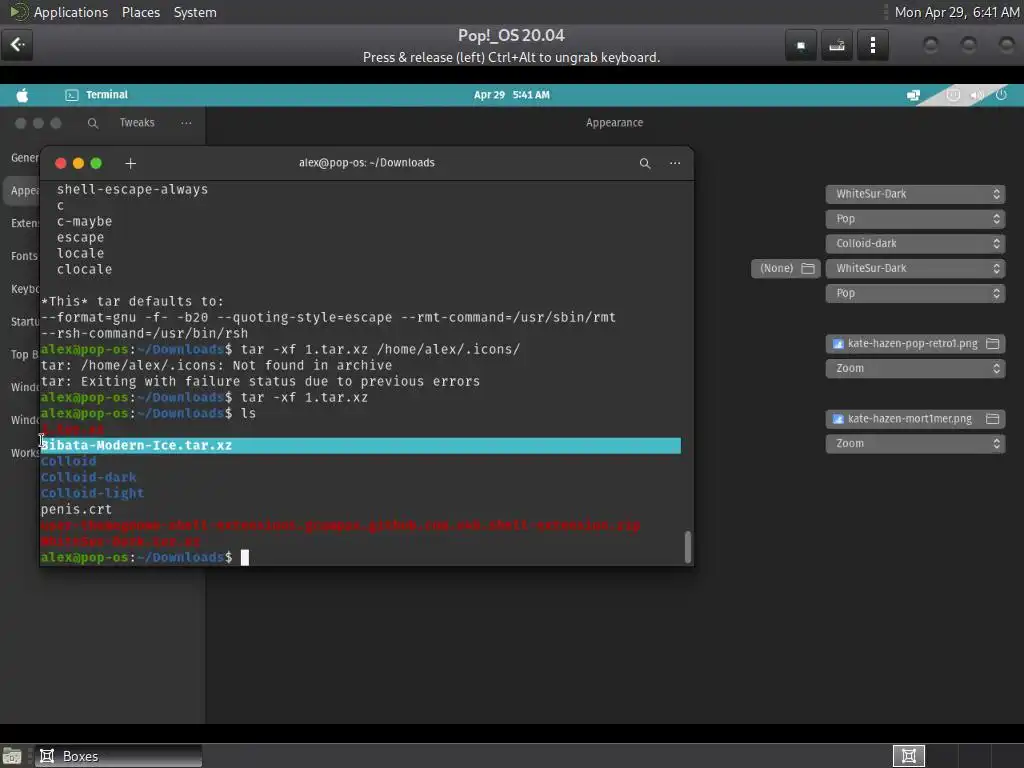Select the Startup section in Tweaks sidebar

coord(23,321)
